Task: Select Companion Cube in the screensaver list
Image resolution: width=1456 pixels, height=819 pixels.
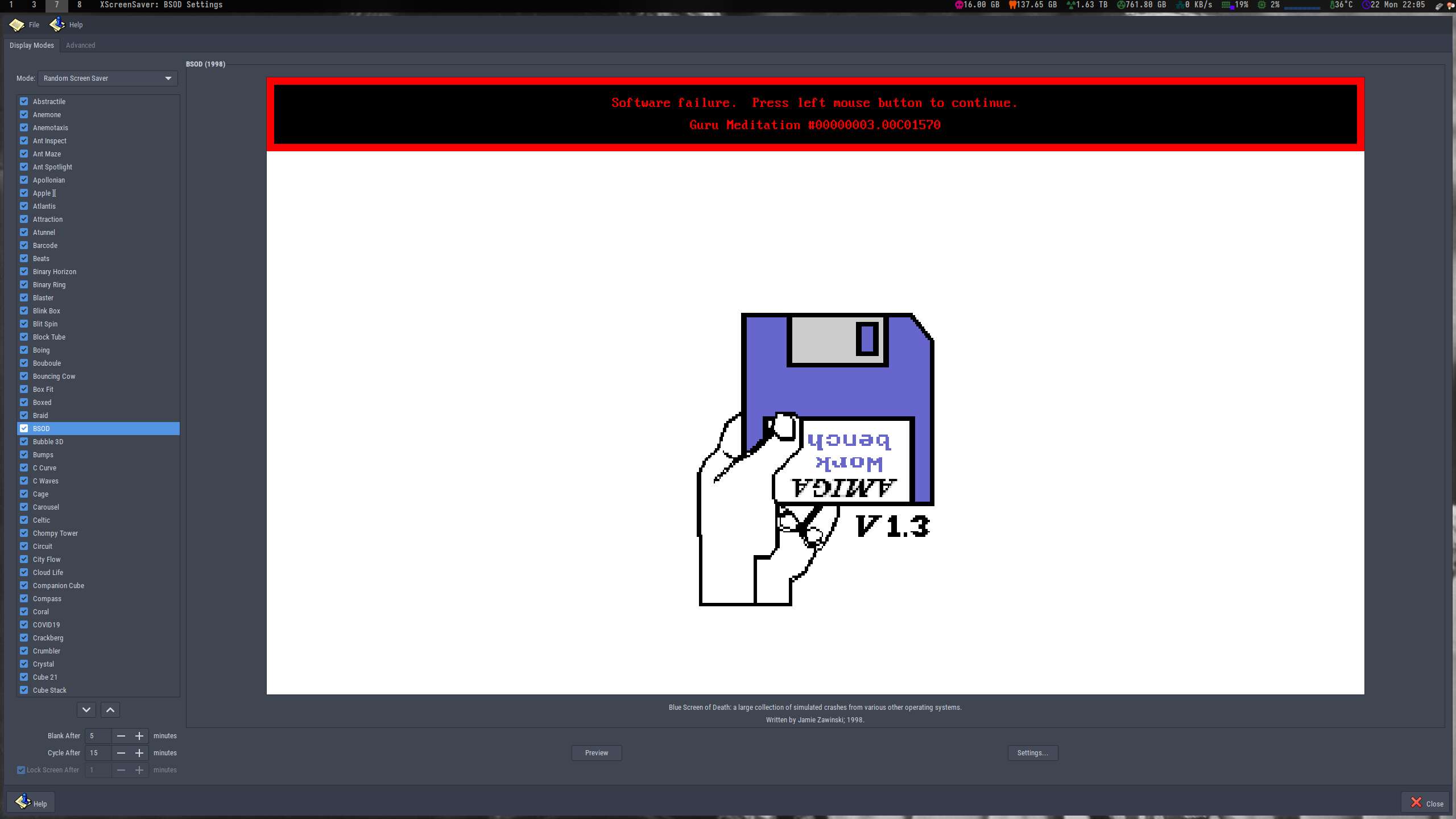Action: (59, 585)
